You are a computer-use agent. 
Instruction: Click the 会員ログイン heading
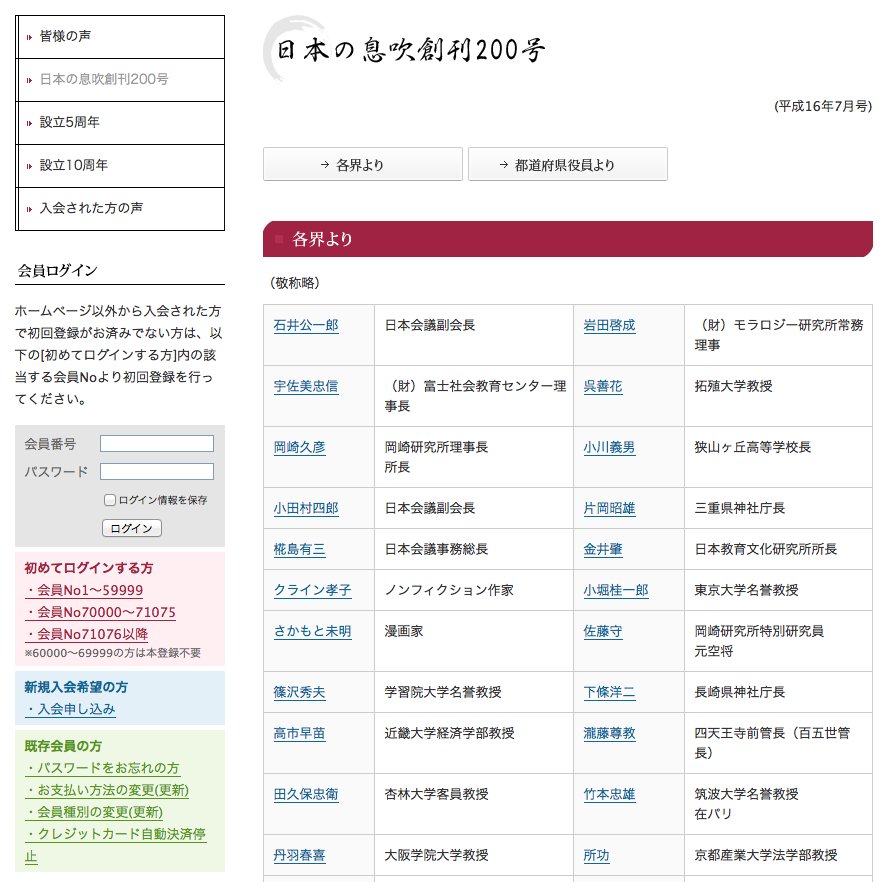(58, 270)
